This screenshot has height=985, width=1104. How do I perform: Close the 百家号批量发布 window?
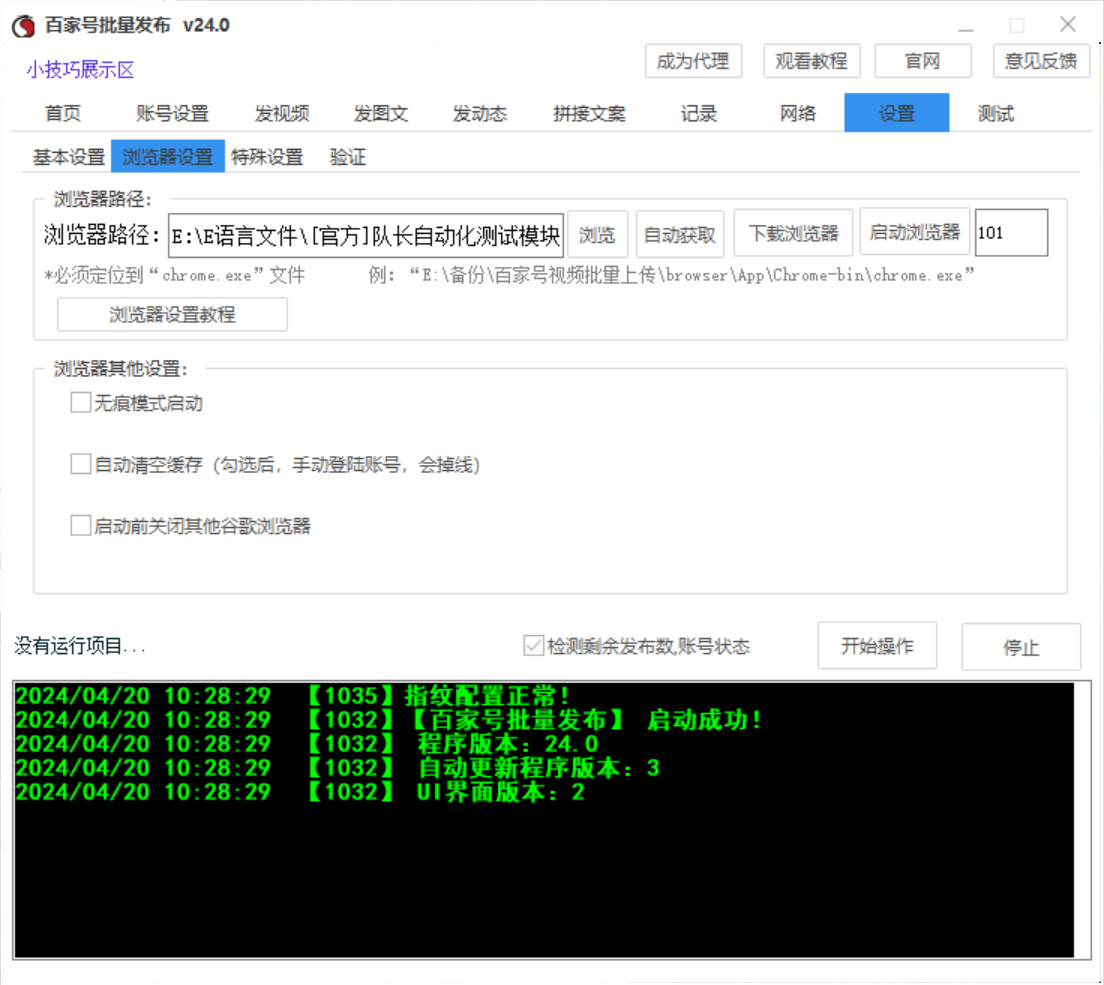(x=1067, y=25)
